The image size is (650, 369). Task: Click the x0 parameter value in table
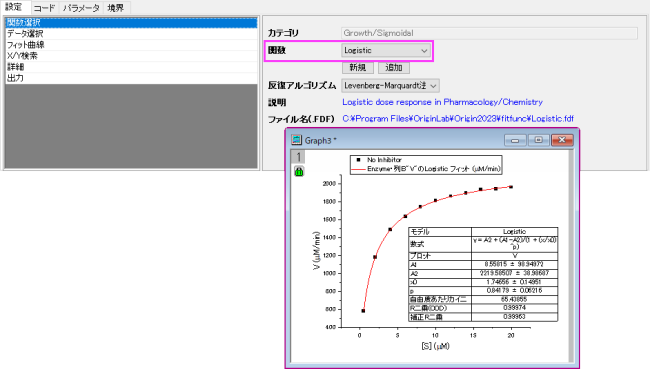[x=514, y=282]
